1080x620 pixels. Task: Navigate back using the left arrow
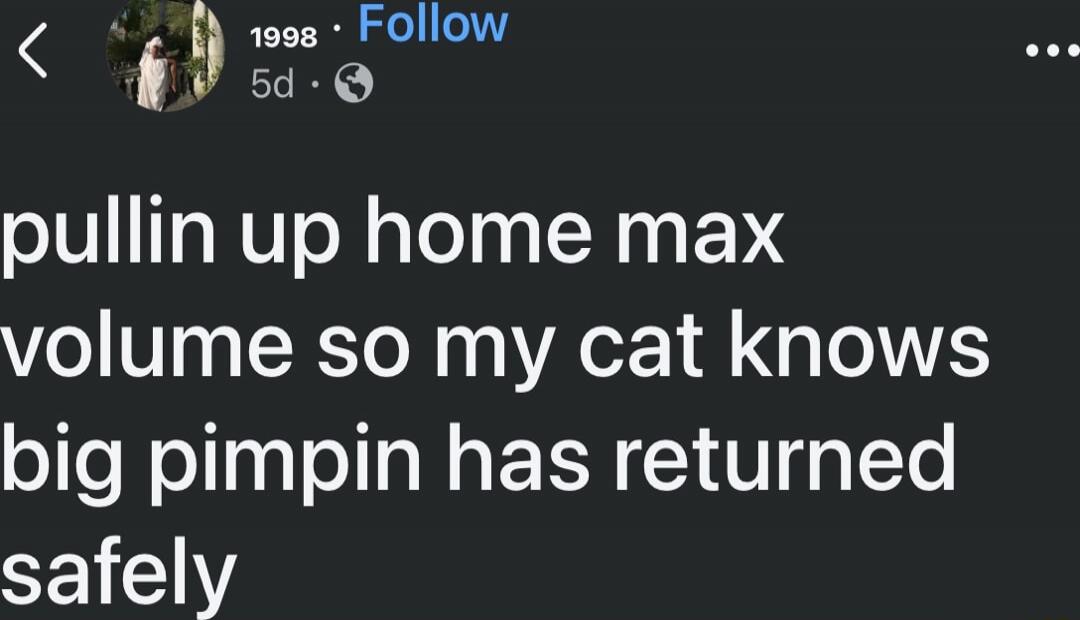coord(33,51)
